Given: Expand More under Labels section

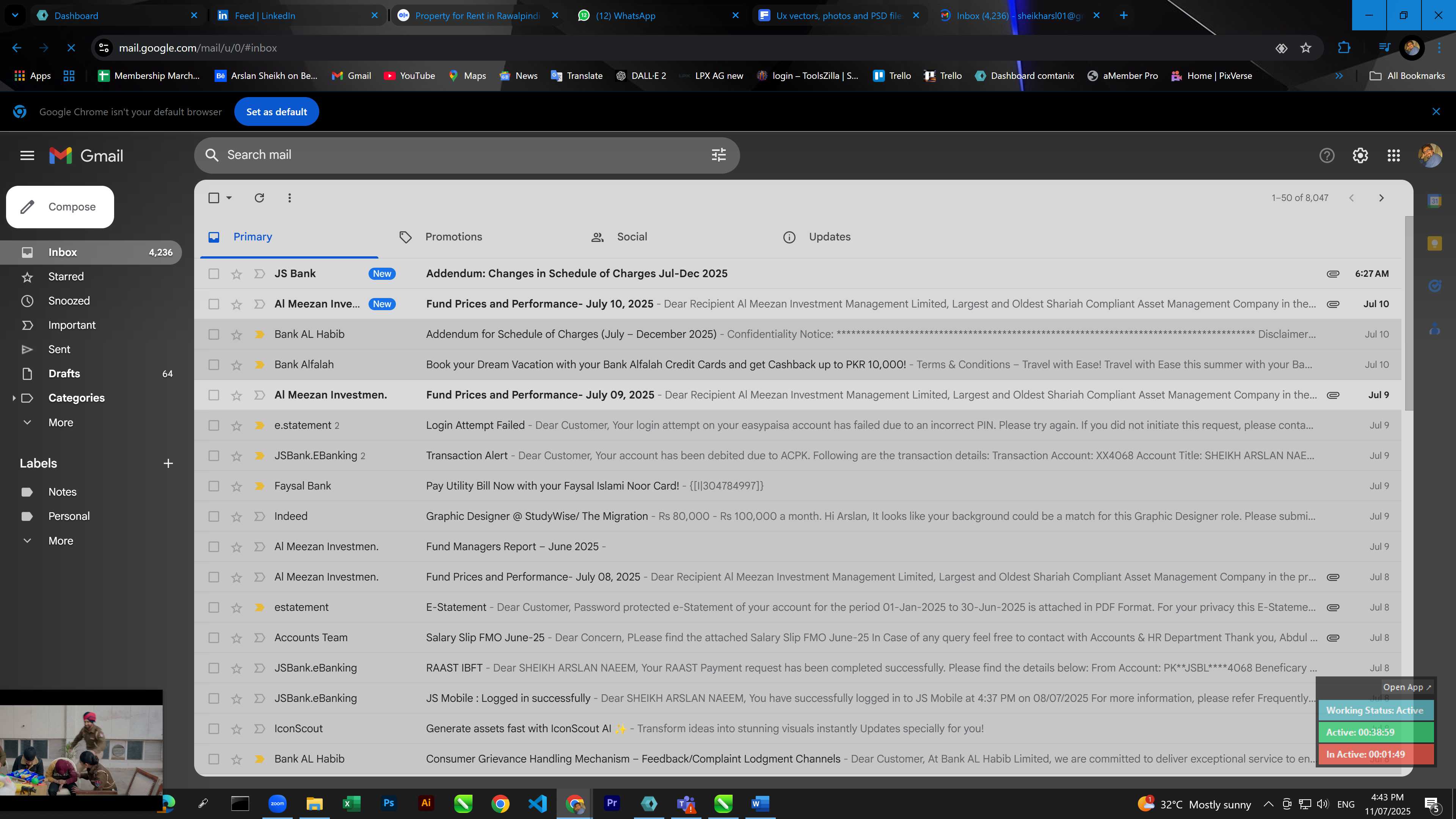Looking at the screenshot, I should click(x=61, y=541).
